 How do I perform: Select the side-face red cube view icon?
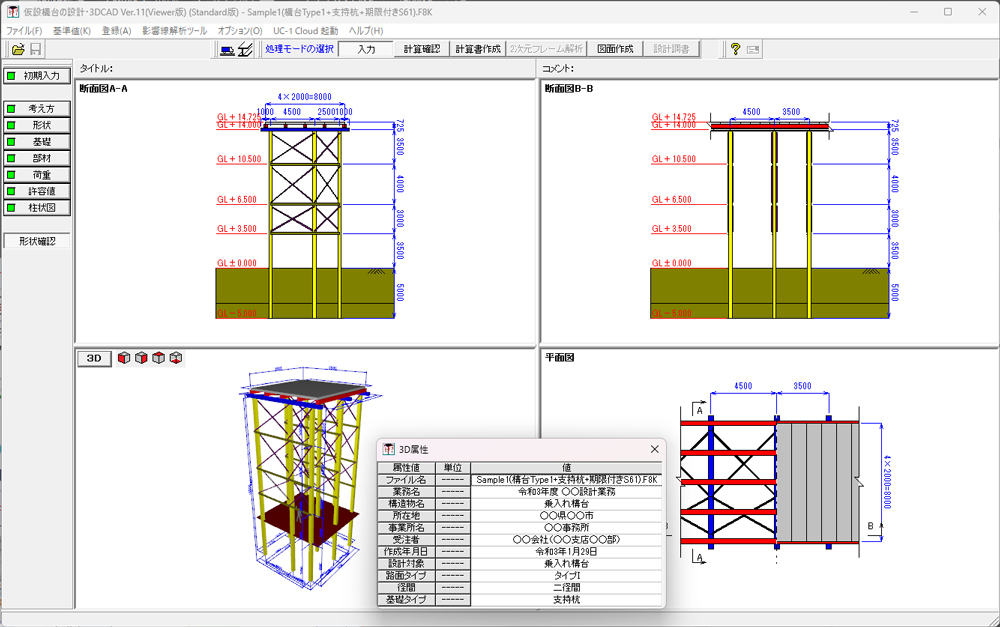pyautogui.click(x=141, y=358)
